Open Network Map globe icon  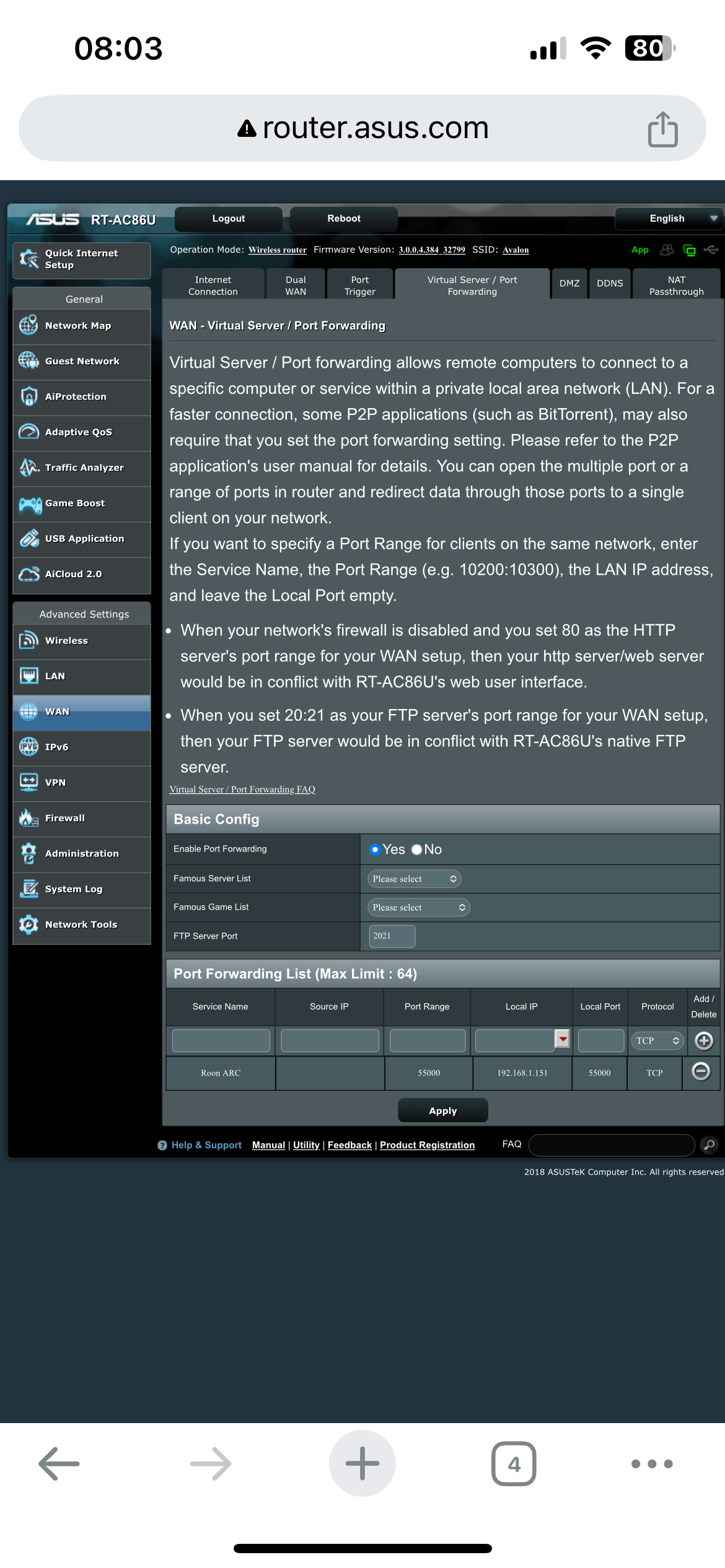(x=29, y=325)
